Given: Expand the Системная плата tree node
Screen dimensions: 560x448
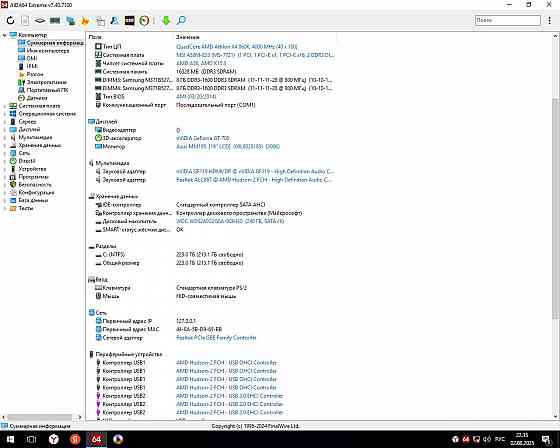Looking at the screenshot, I should click(5, 106).
